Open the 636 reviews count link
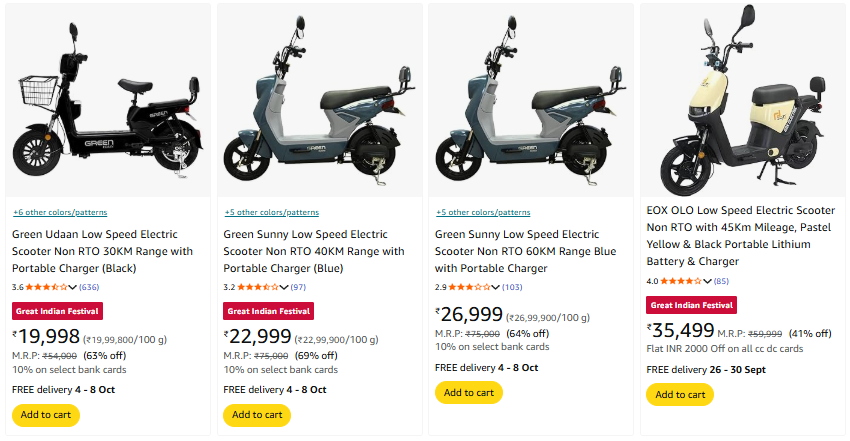The image size is (850, 441). coord(92,287)
